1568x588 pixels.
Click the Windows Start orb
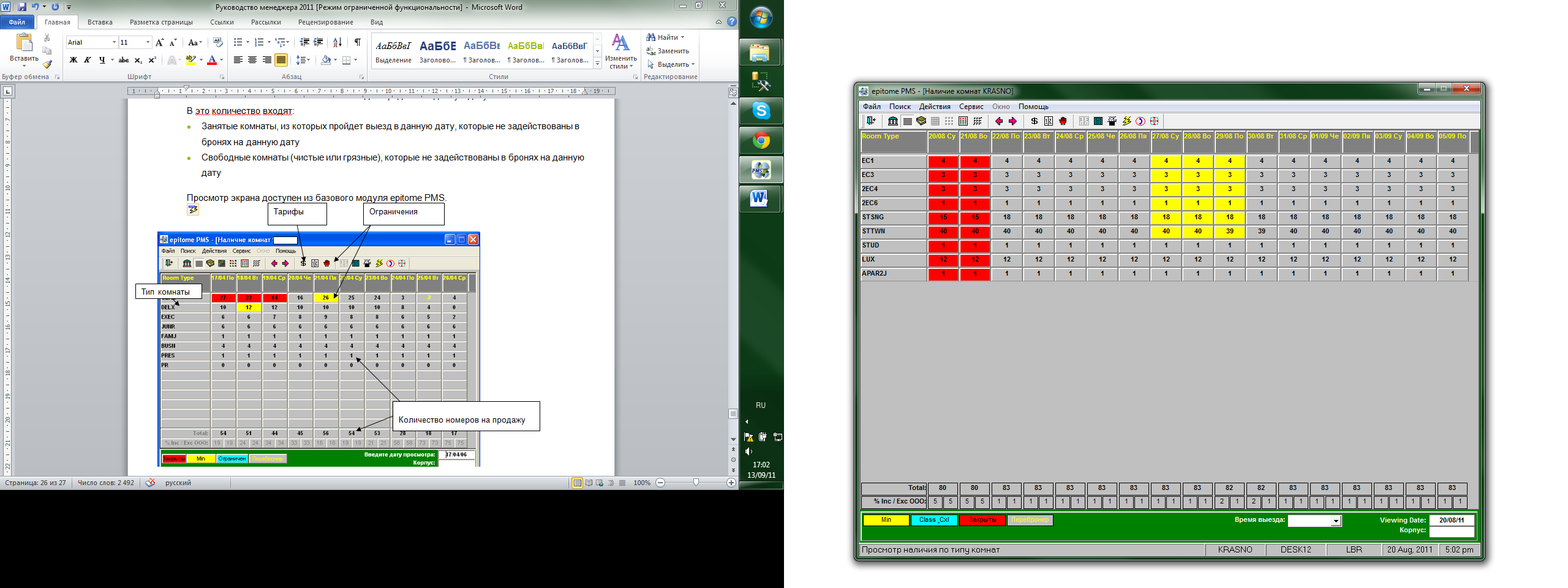pyautogui.click(x=761, y=18)
